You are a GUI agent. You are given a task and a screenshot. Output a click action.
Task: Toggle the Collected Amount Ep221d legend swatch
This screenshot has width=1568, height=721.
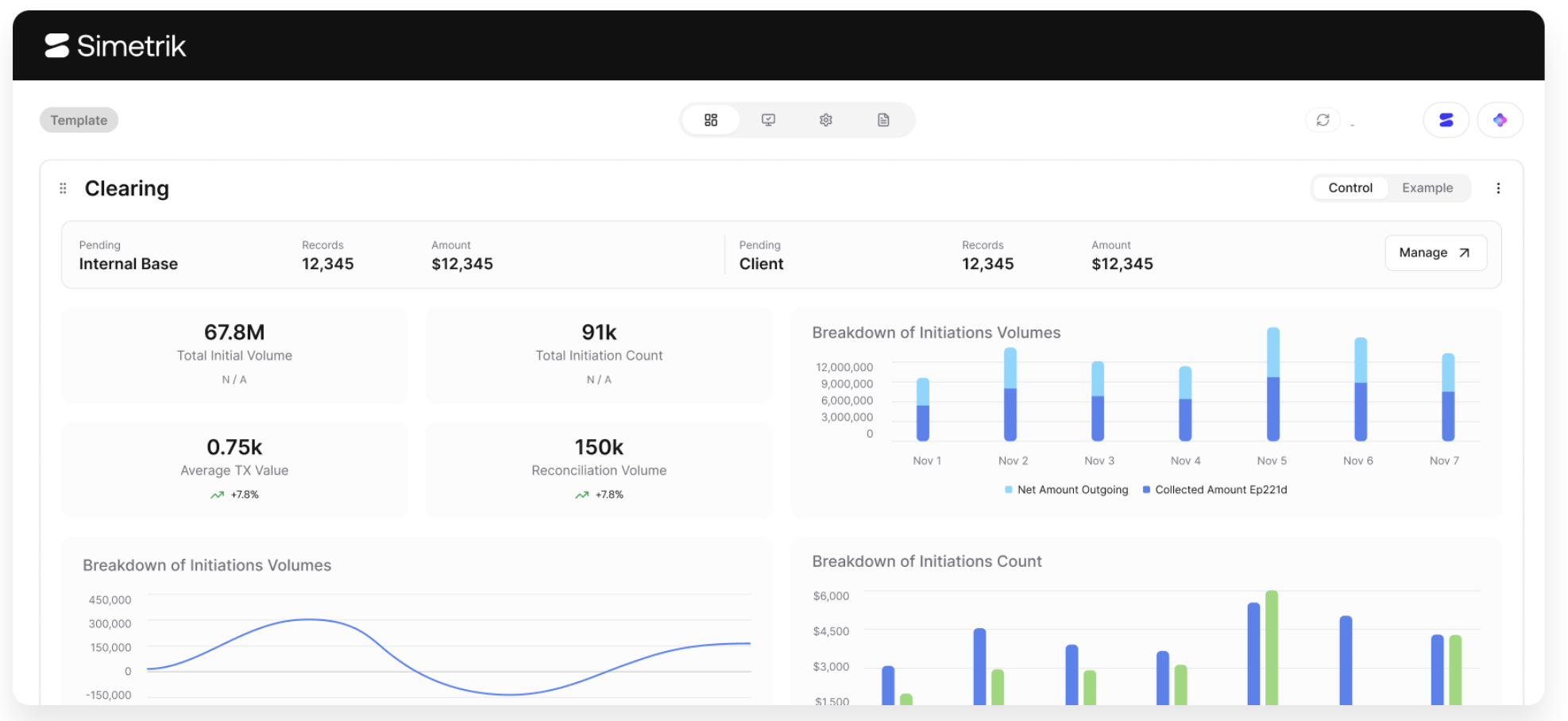click(1146, 490)
